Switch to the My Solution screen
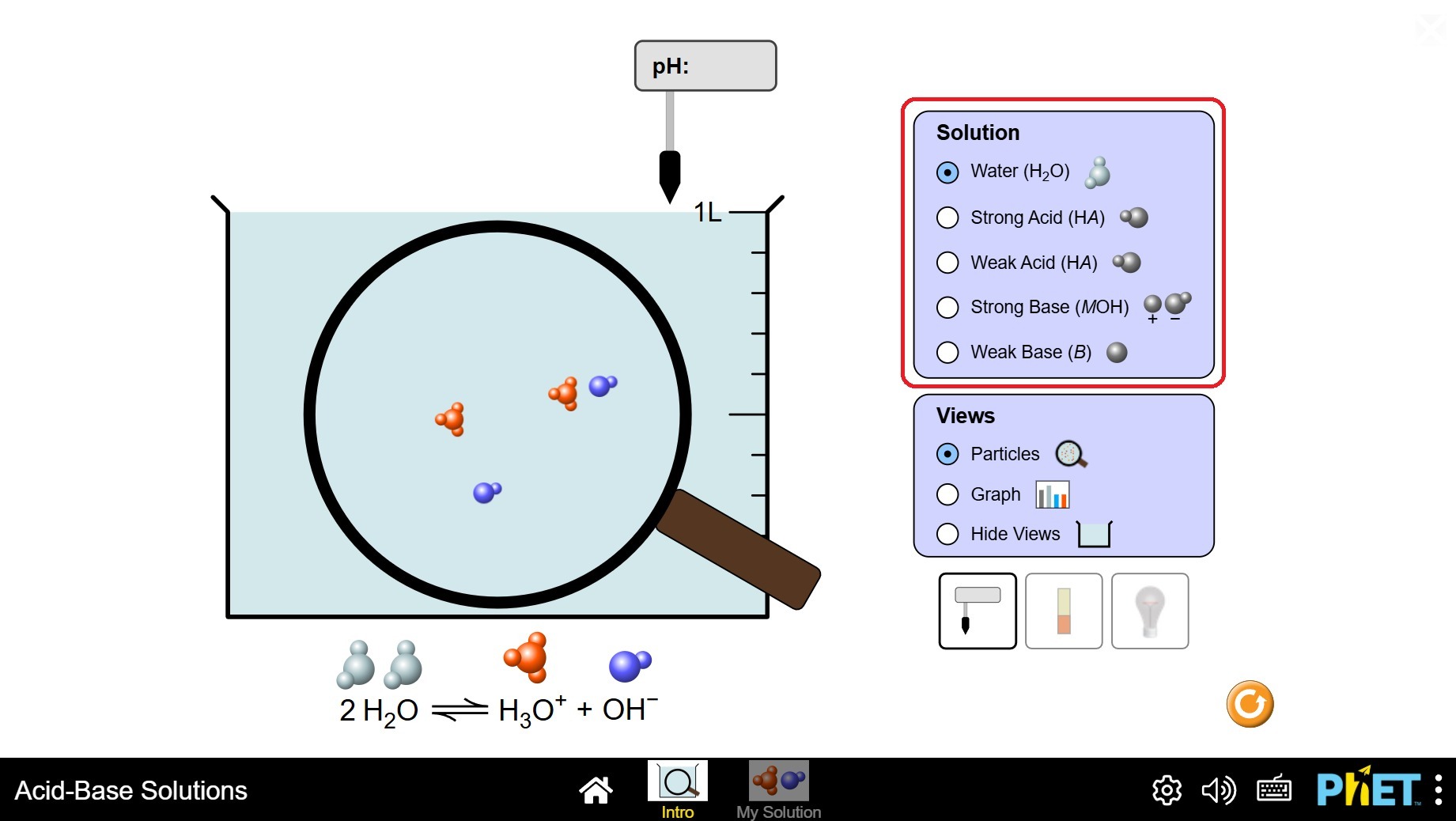1456x821 pixels. click(779, 790)
